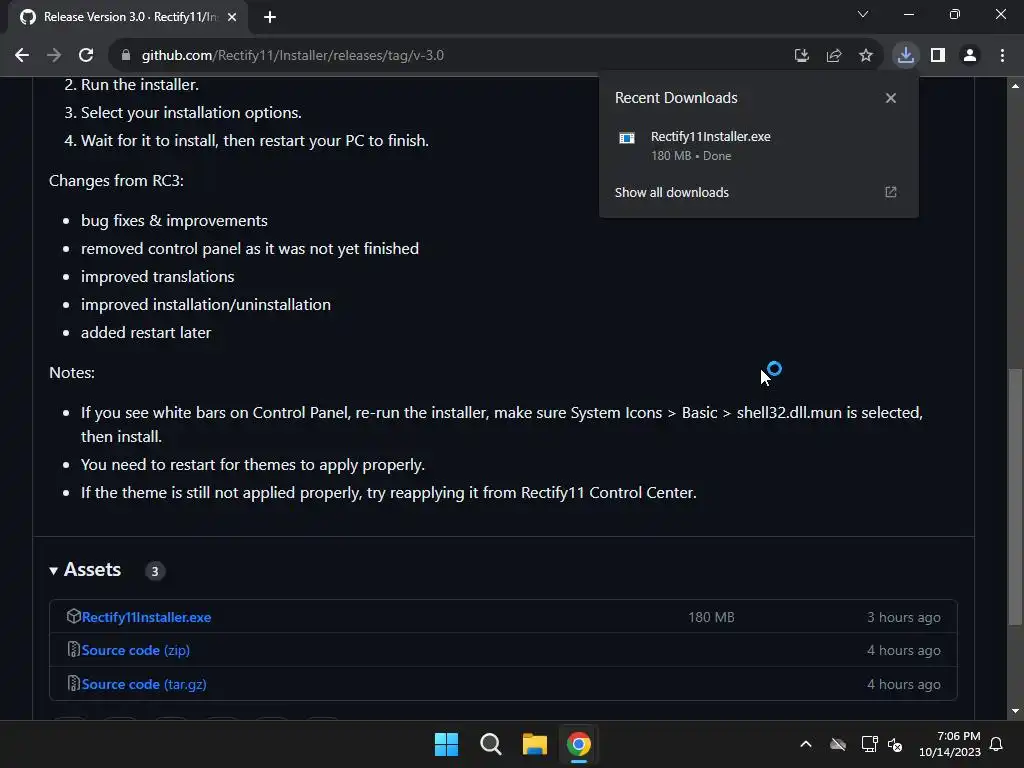Viewport: 1024px width, 768px height.
Task: Close the Recent Downloads popup
Action: click(890, 98)
